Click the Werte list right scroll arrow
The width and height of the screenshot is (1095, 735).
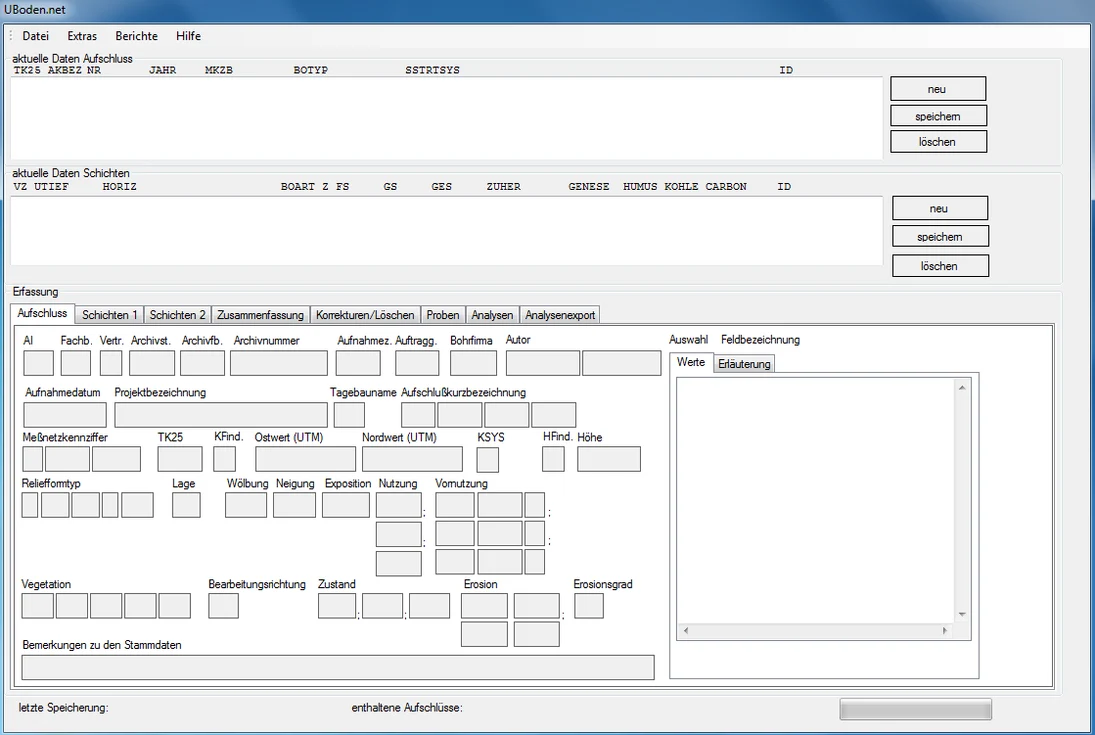pos(945,630)
